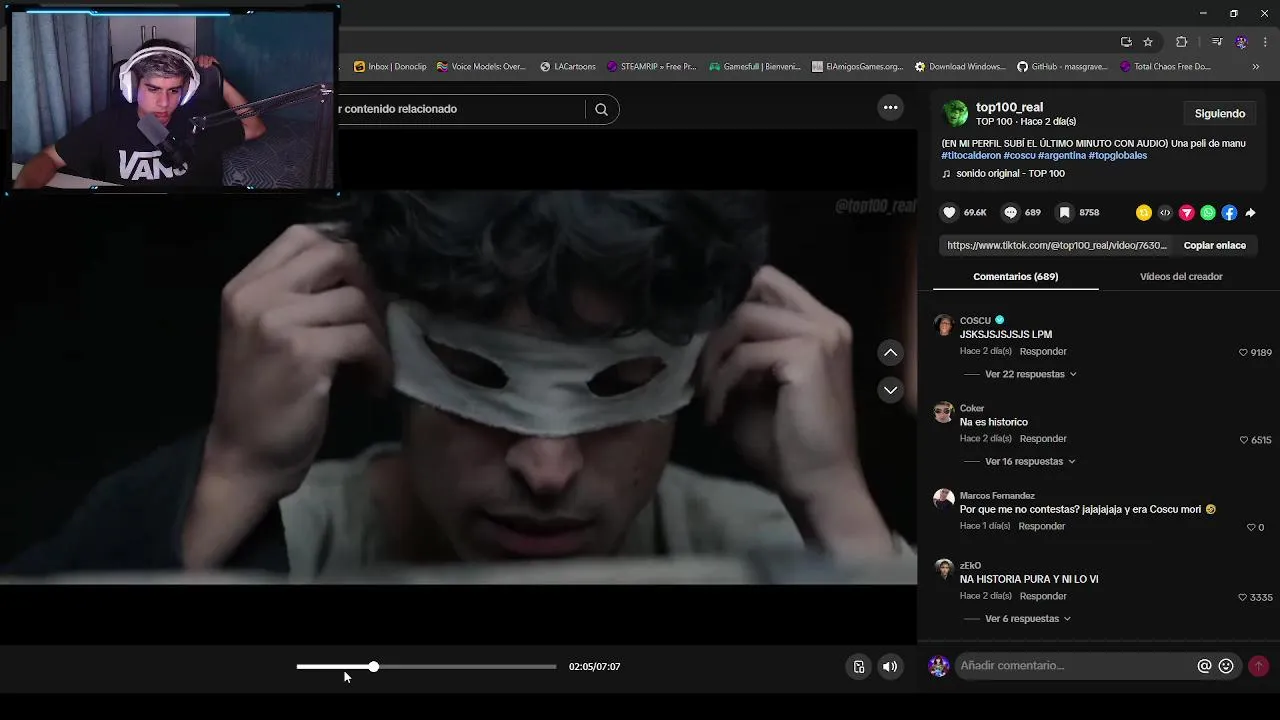Open the Gamesfull bookmark
This screenshot has width=1280, height=720.
pyautogui.click(x=755, y=67)
